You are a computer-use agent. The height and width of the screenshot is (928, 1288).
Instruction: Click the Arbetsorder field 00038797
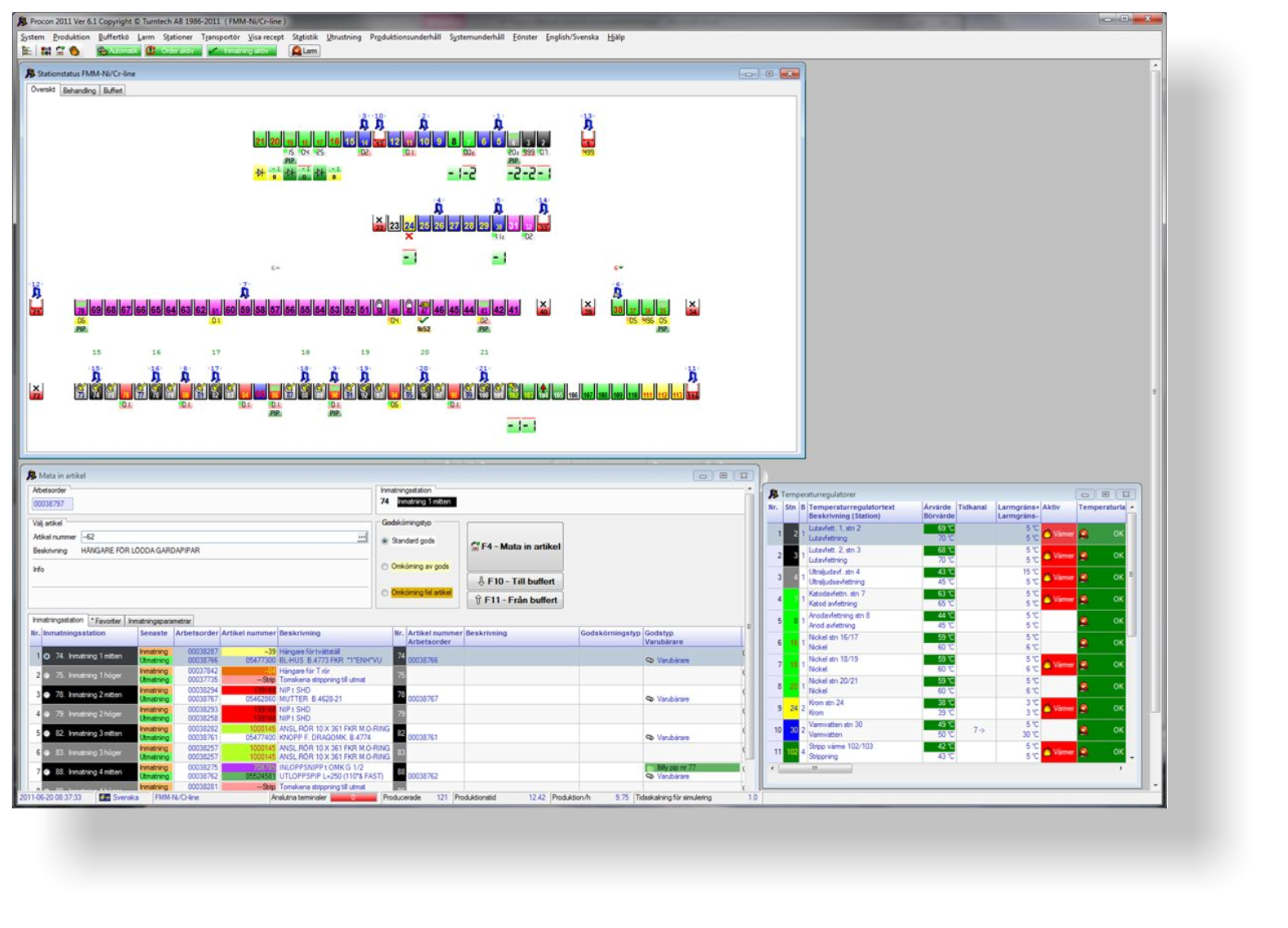point(52,504)
